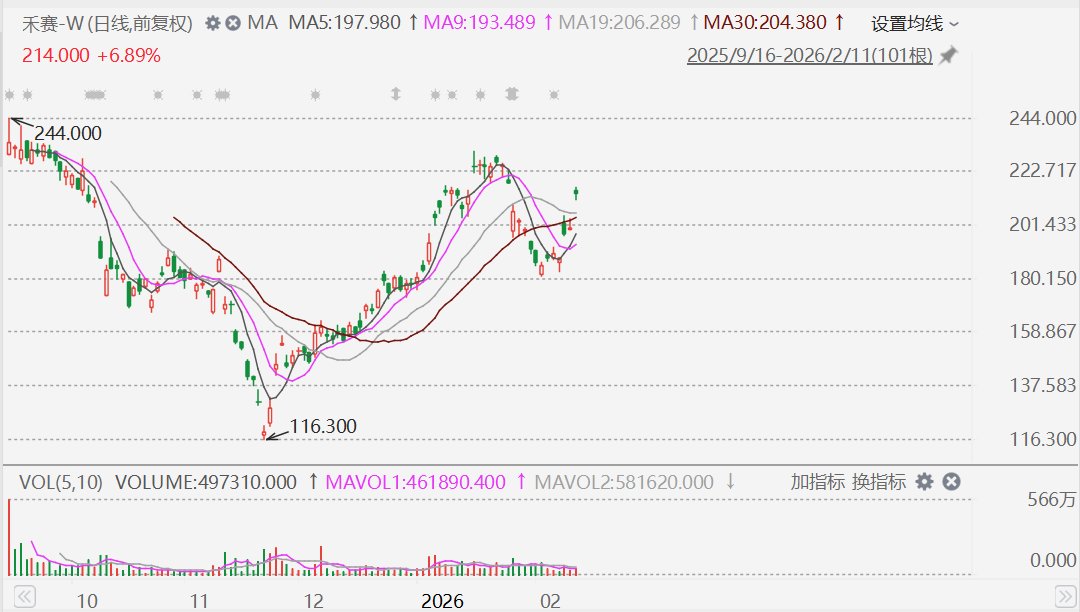Click the 10 month label on the time axis
This screenshot has height=612, width=1080.
pos(87,601)
